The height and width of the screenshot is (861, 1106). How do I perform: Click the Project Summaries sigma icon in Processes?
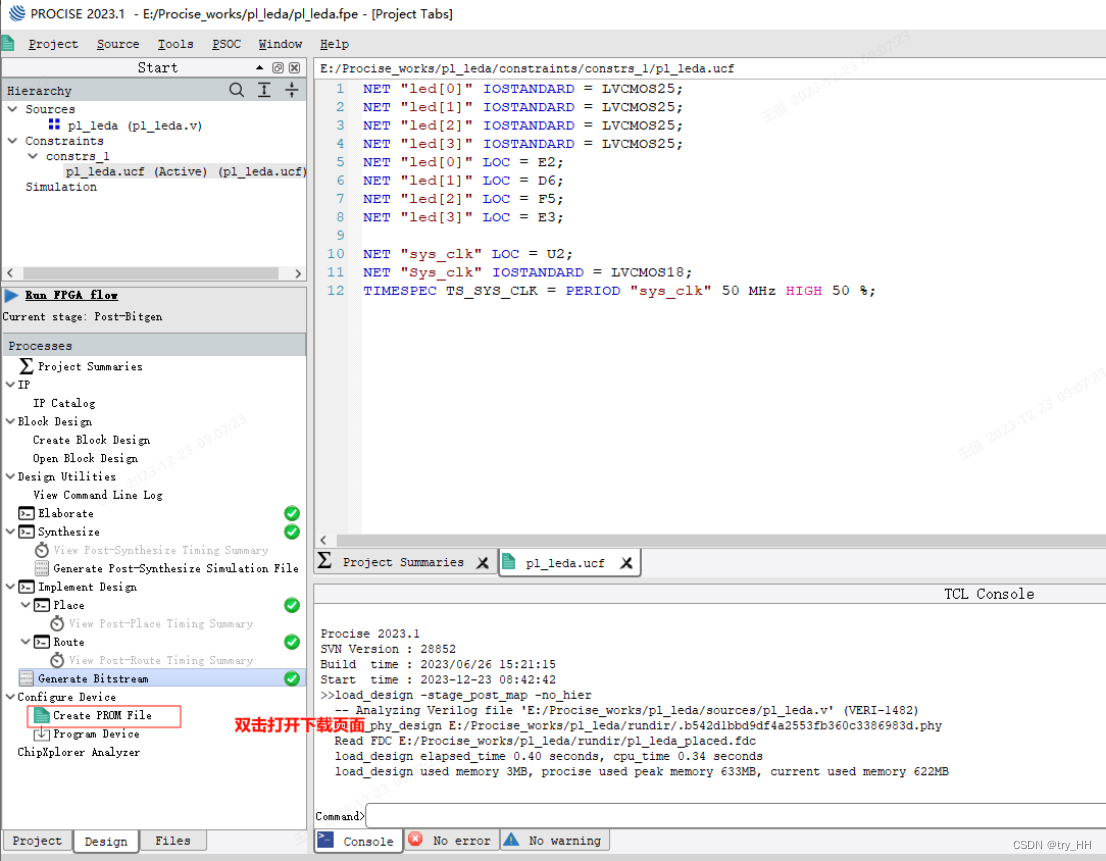click(x=26, y=366)
